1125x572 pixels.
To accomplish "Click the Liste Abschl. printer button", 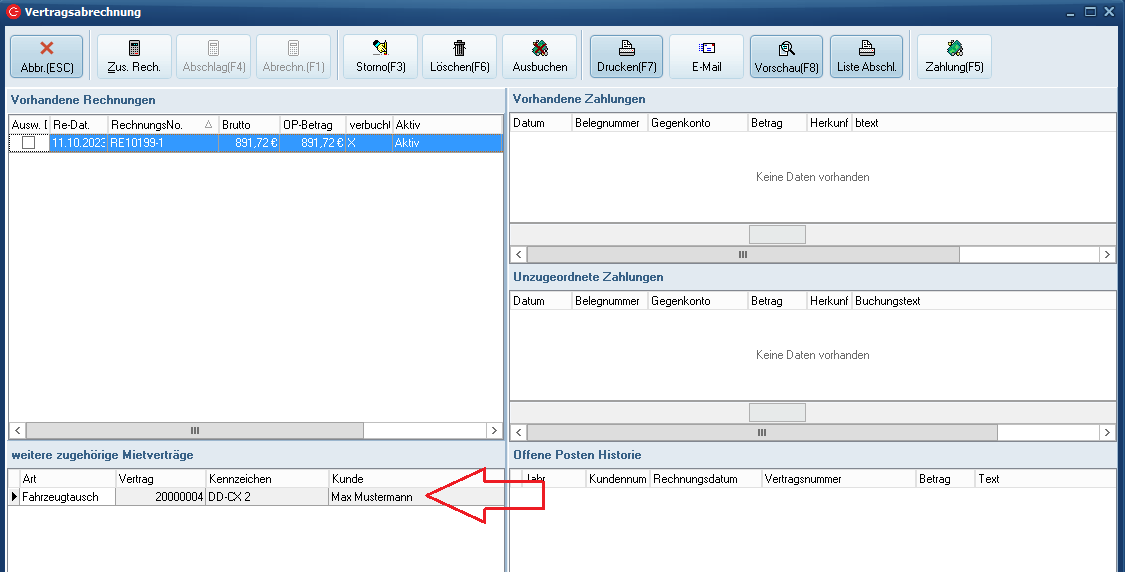I will 866,56.
